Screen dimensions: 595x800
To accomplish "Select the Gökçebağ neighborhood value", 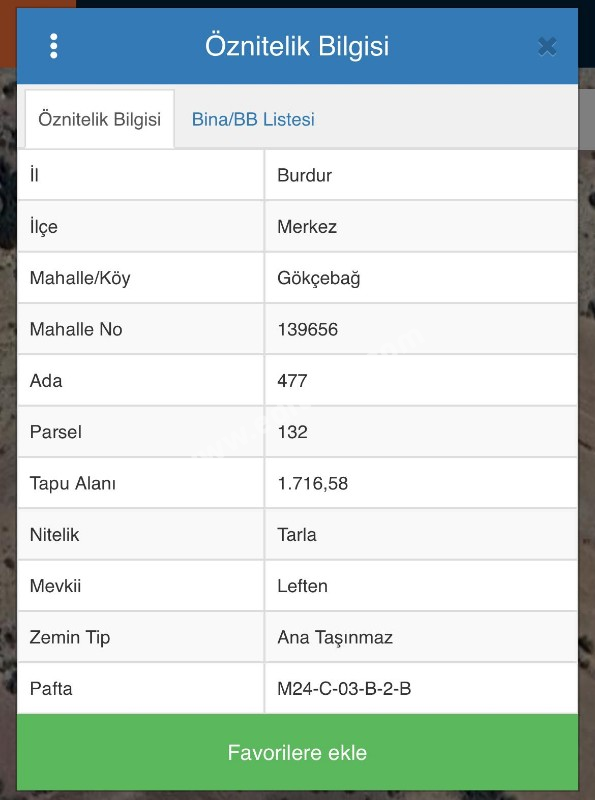I will [x=318, y=278].
